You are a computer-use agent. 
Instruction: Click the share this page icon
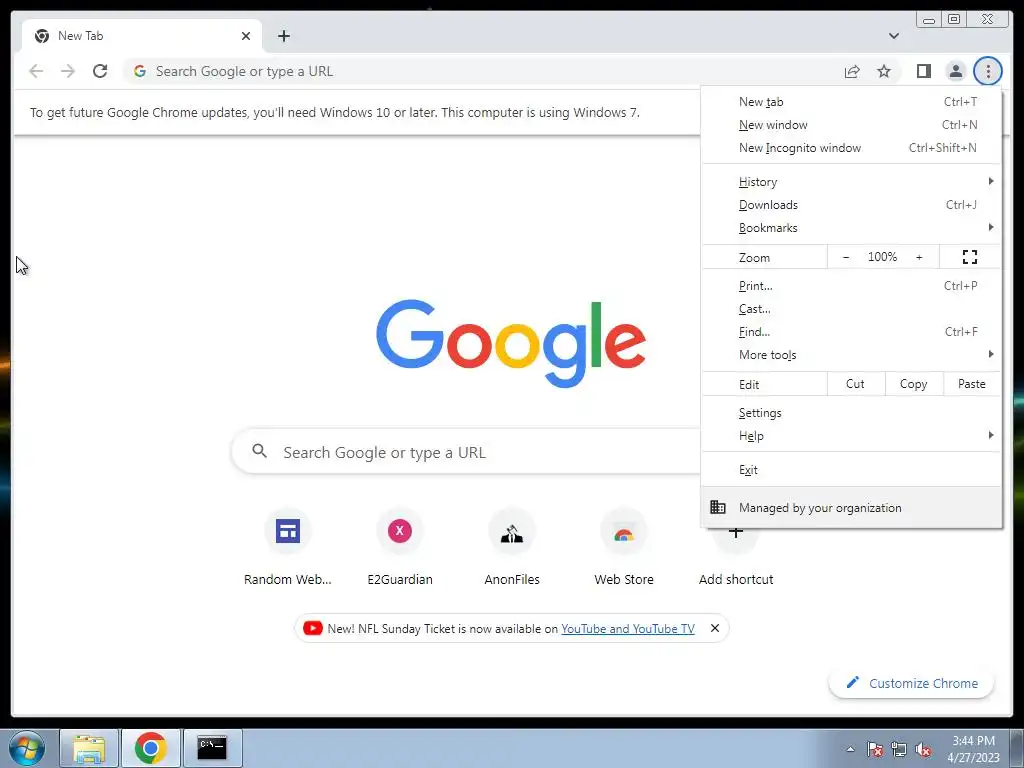852,71
